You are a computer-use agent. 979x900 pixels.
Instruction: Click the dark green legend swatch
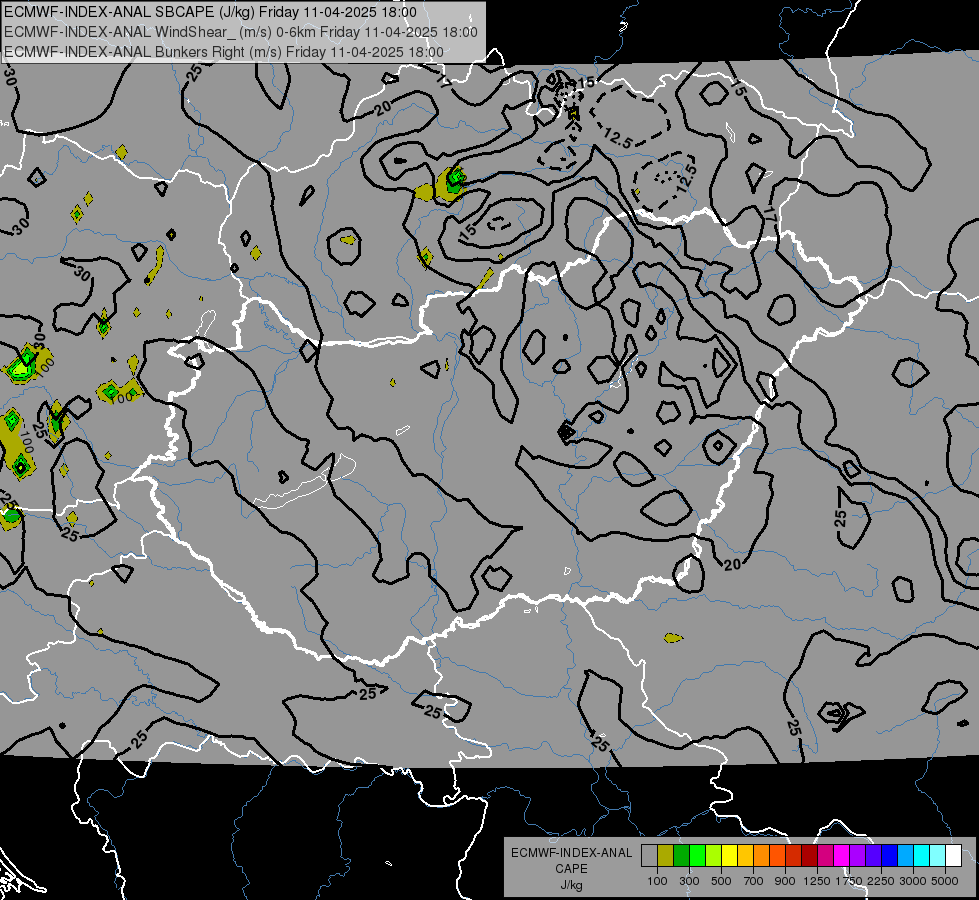click(x=681, y=855)
